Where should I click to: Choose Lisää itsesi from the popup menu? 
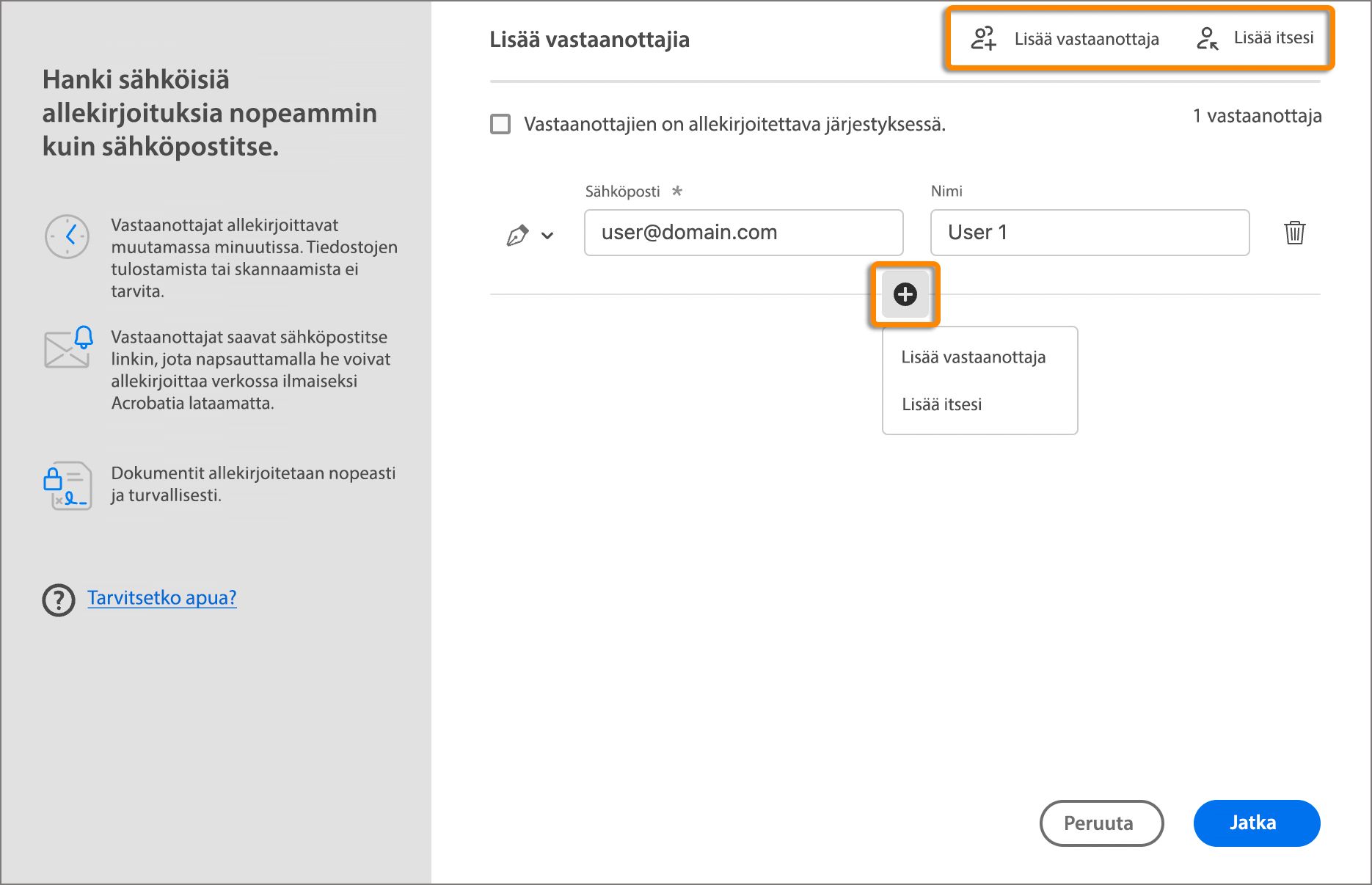pos(942,404)
